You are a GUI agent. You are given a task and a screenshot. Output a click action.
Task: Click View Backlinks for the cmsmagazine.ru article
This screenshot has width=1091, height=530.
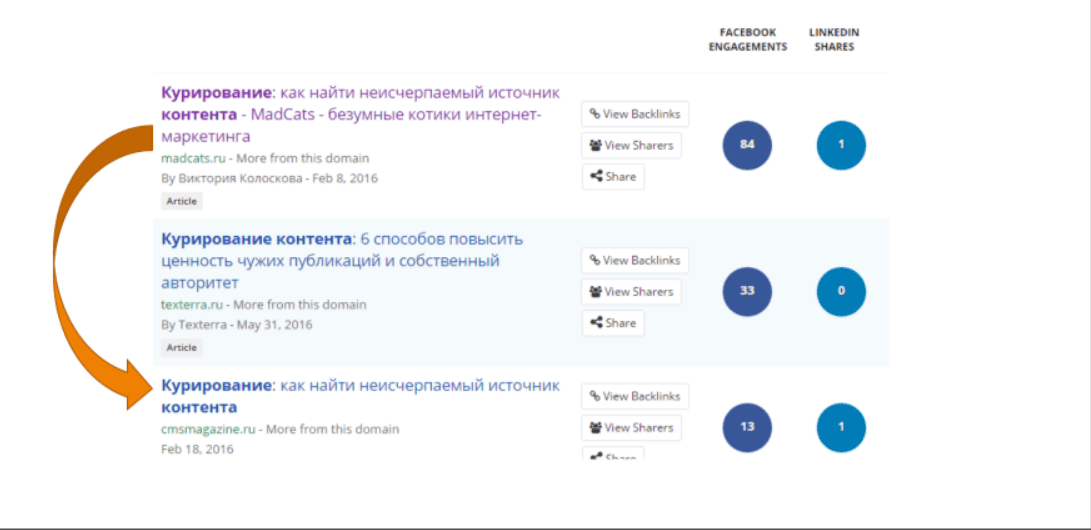pyautogui.click(x=635, y=396)
